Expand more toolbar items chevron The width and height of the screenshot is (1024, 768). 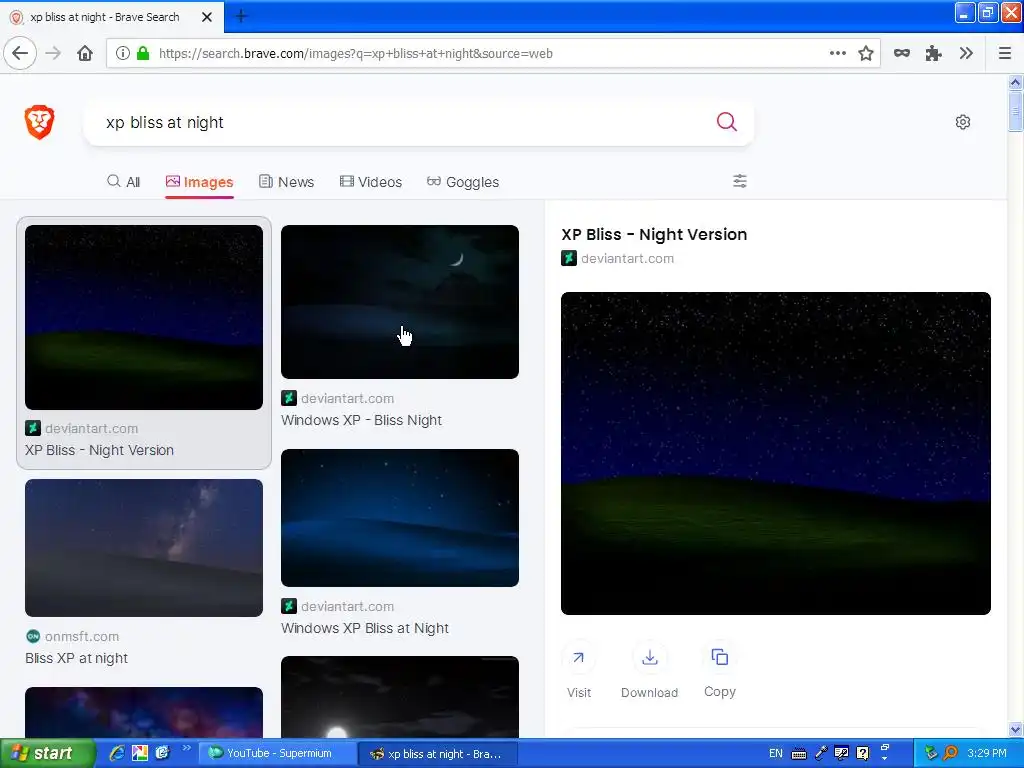tap(967, 54)
